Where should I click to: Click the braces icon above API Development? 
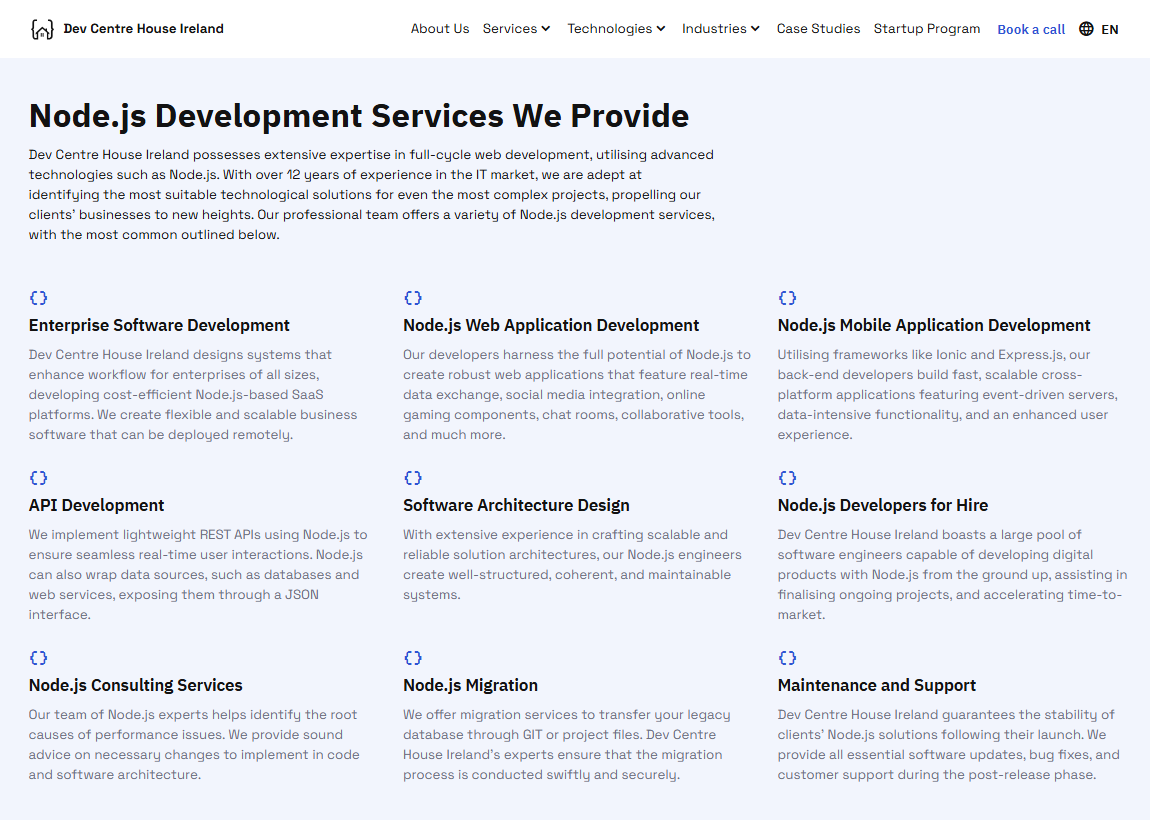[38, 478]
